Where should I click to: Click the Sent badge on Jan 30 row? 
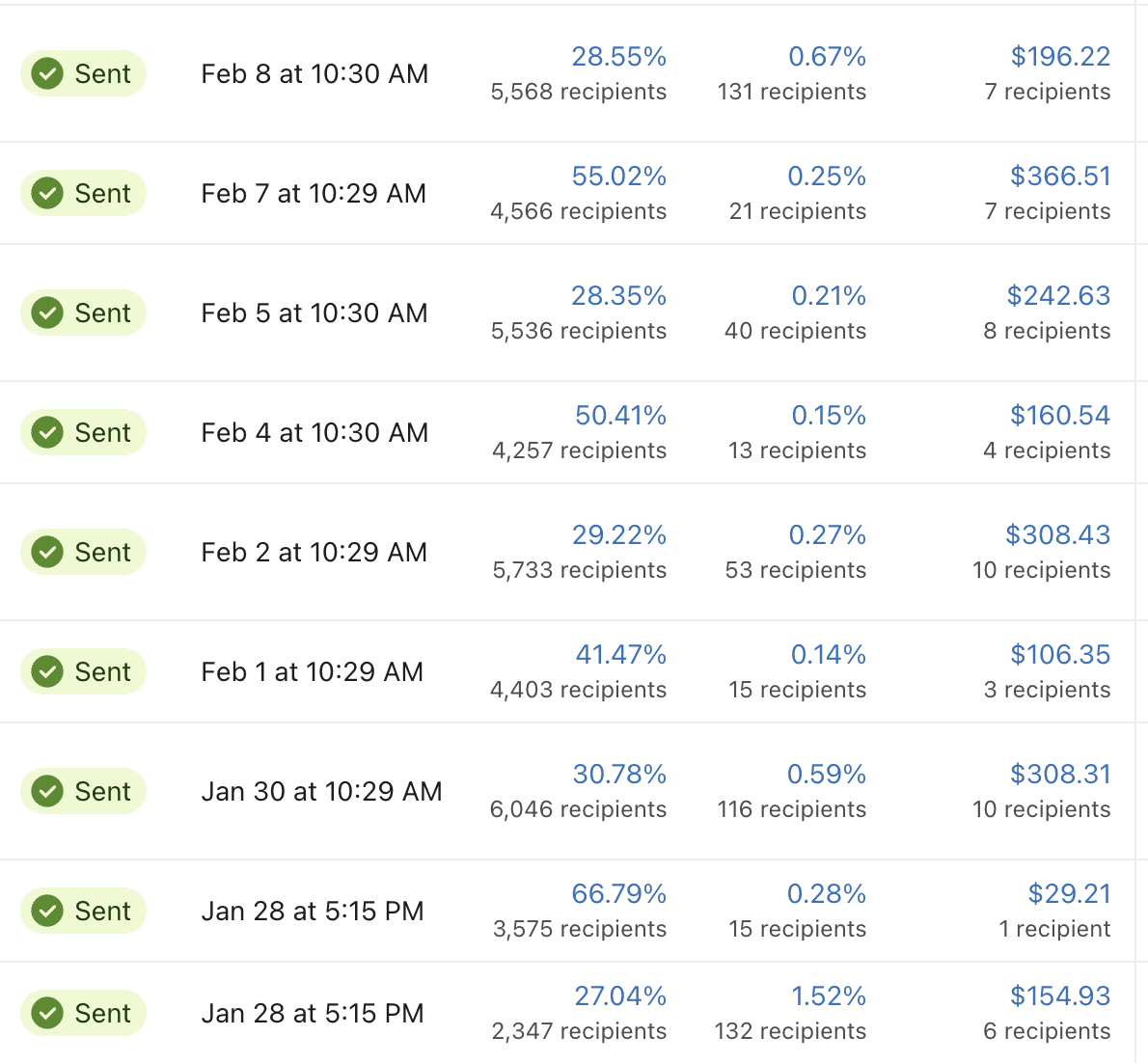[x=83, y=791]
